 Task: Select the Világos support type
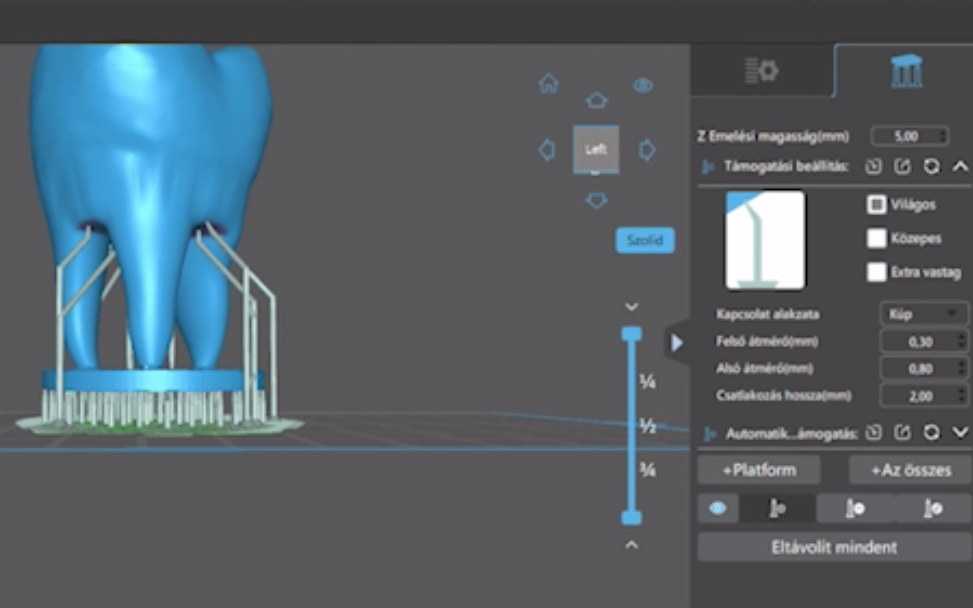click(x=877, y=205)
